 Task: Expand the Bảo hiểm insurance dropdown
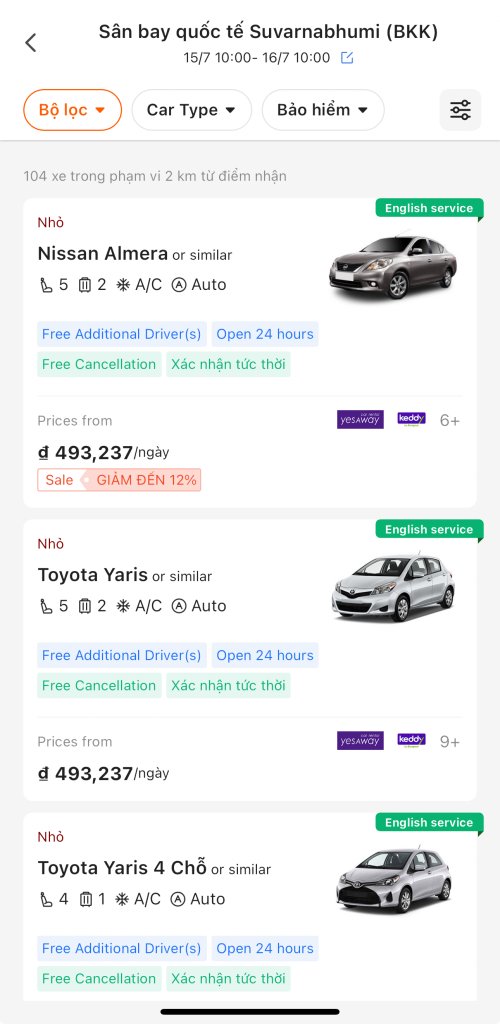click(x=323, y=110)
